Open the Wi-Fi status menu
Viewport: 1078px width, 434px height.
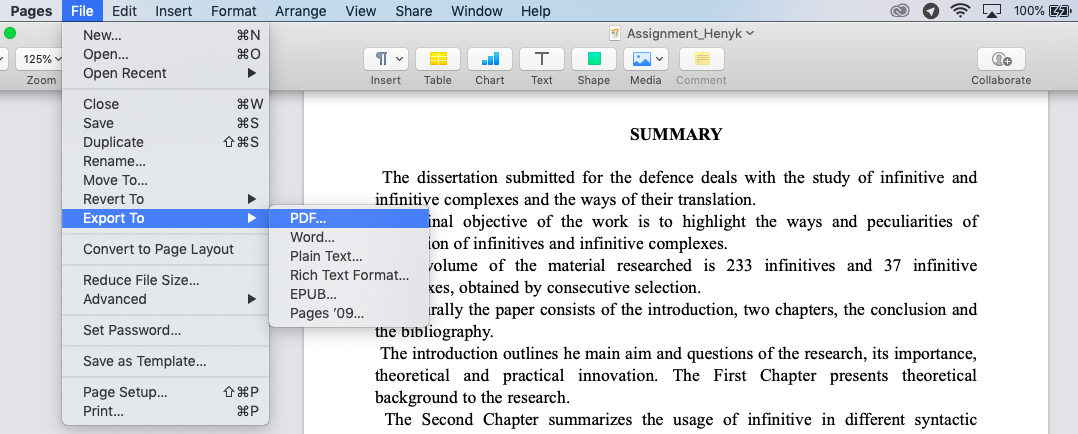[x=960, y=11]
